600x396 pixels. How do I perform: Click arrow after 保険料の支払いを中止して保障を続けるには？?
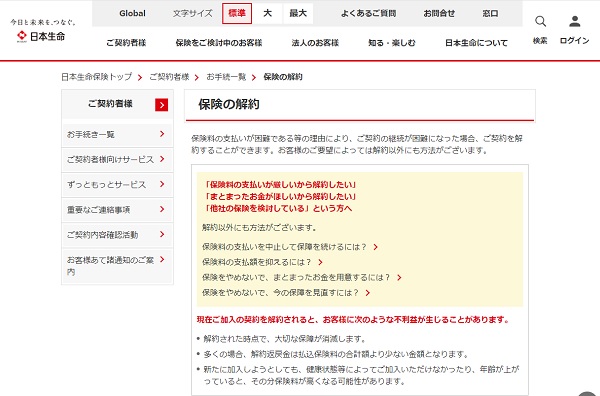(x=375, y=247)
